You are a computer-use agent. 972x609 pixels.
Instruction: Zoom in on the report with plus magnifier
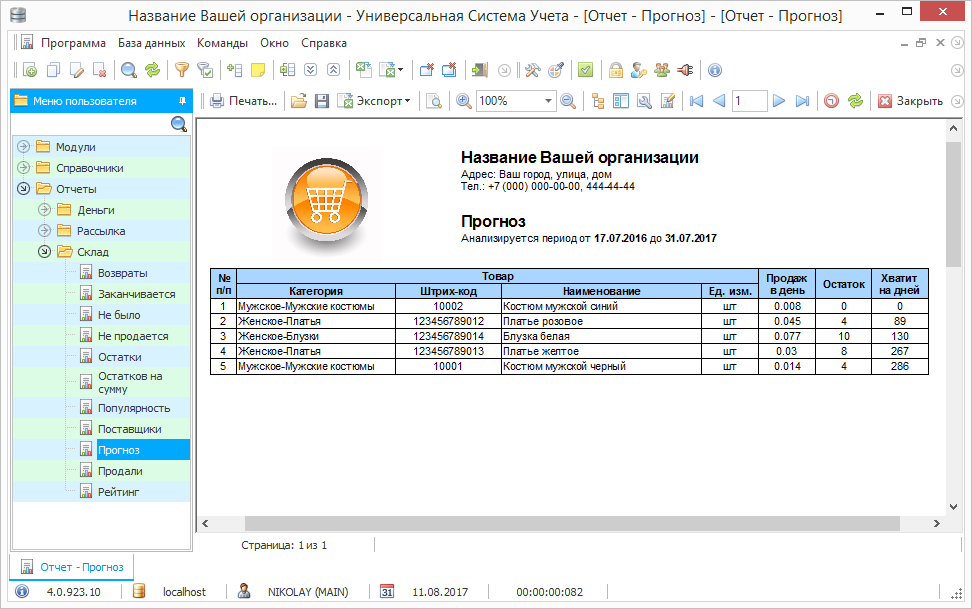click(464, 100)
